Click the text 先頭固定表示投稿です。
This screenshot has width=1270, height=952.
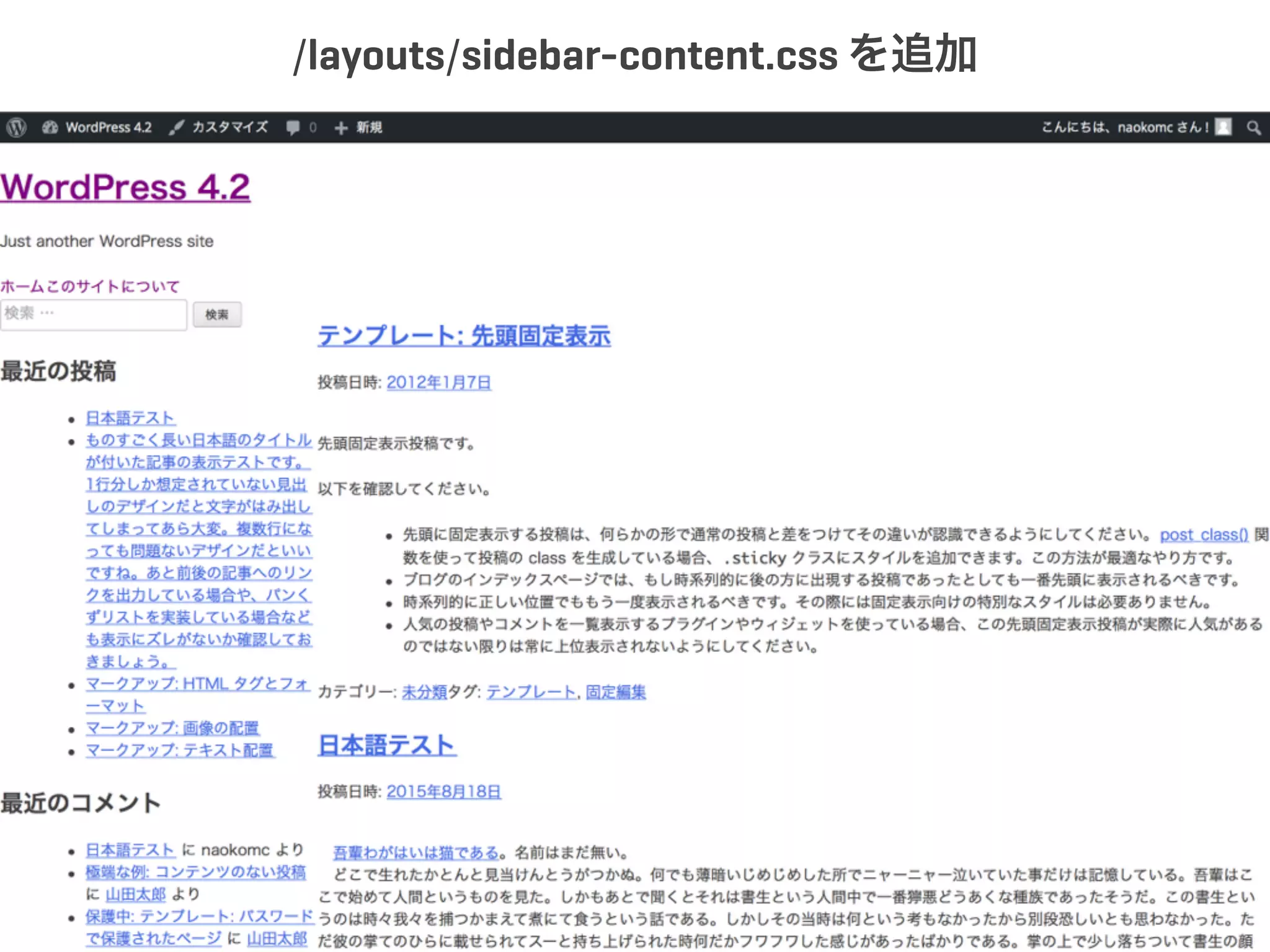(x=396, y=444)
